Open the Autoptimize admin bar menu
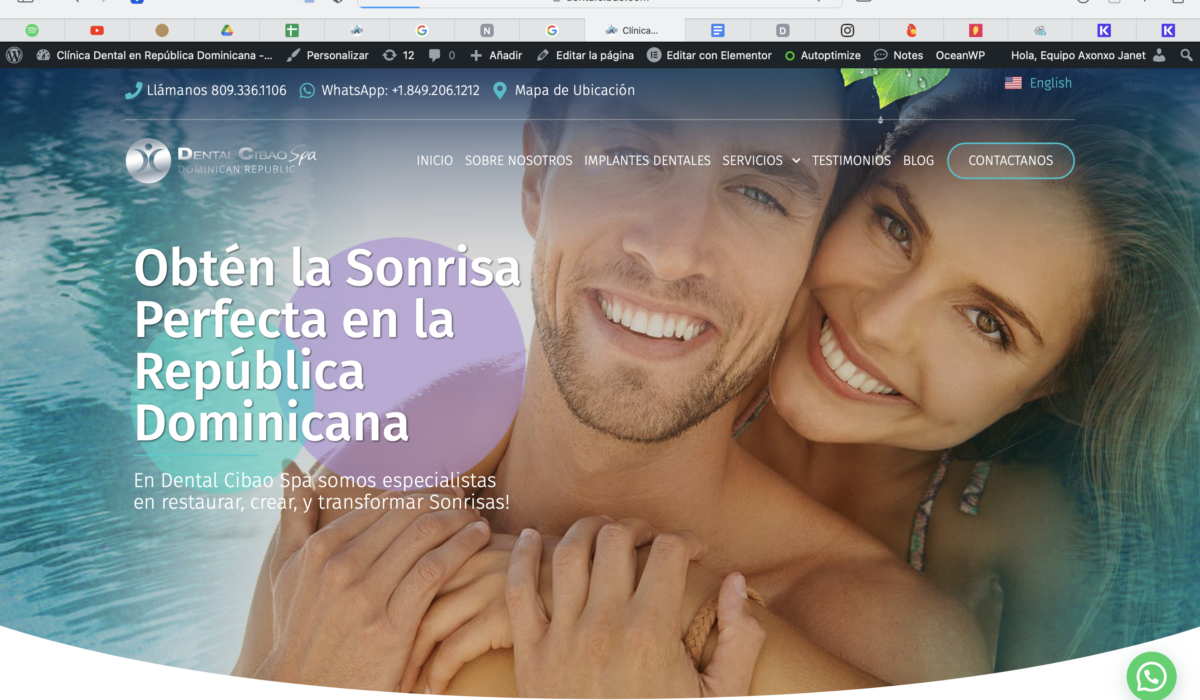This screenshot has height=700, width=1200. [x=823, y=55]
